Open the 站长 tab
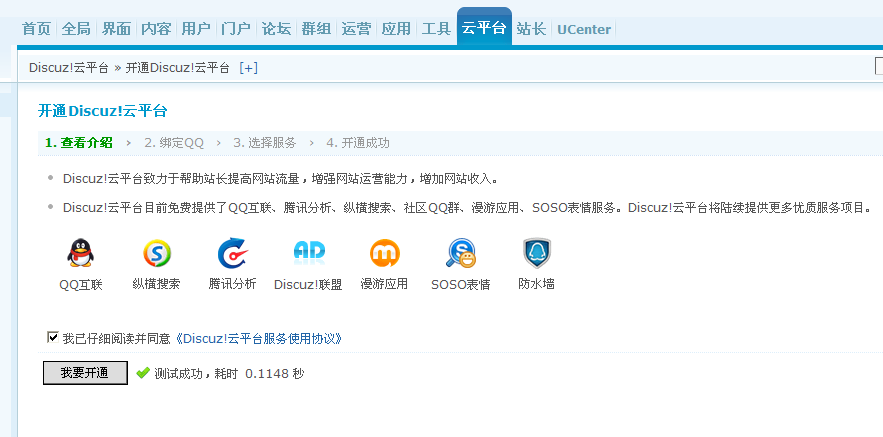The image size is (883, 437). 531,29
